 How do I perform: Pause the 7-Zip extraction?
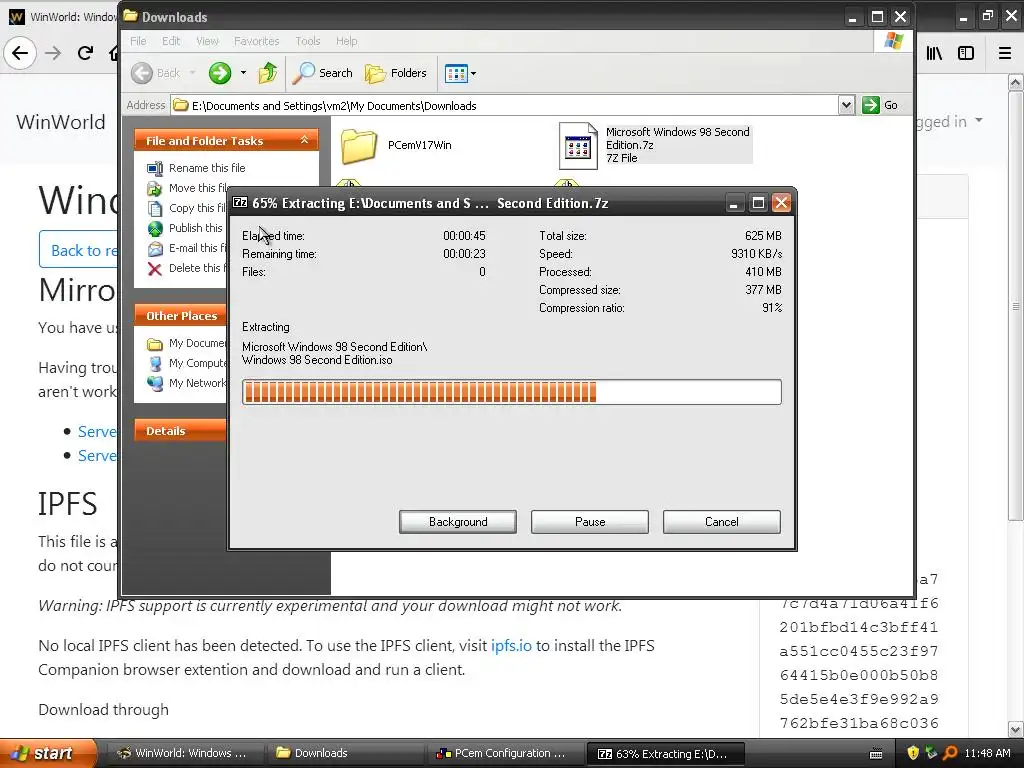point(590,522)
